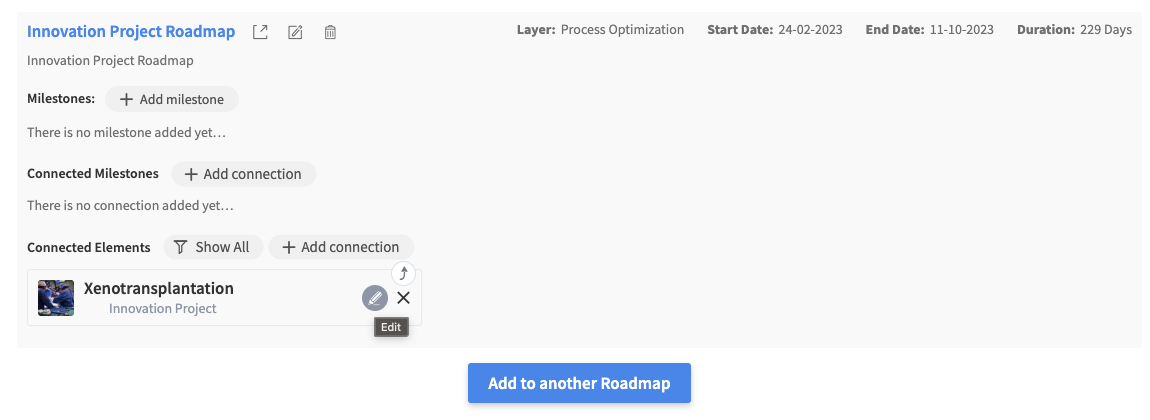Viewport: 1150px width, 420px height.
Task: Select the end date 11-10-2023
Action: 960,30
